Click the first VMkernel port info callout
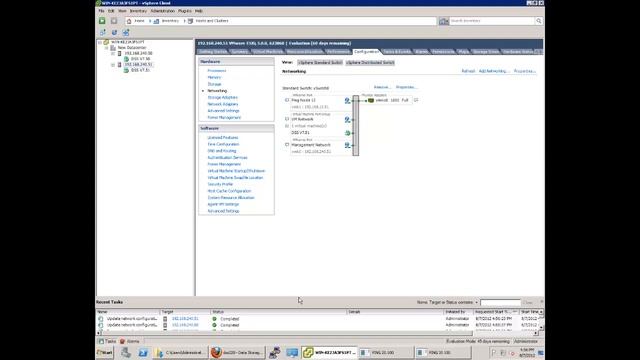 287,100
